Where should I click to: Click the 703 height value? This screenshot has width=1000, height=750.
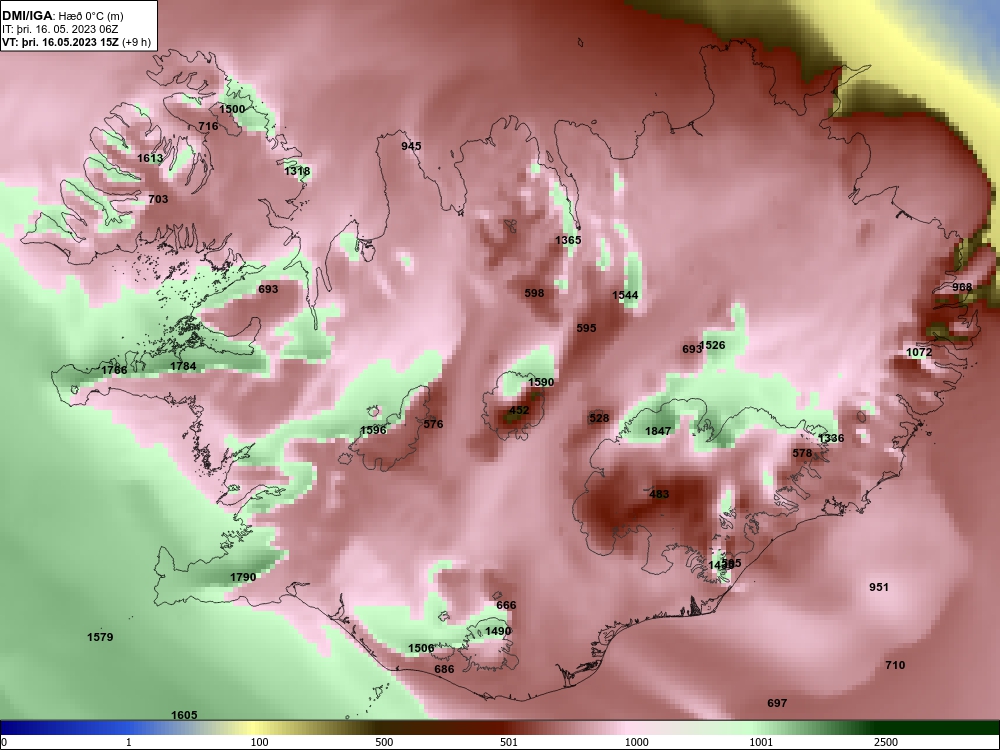tap(158, 199)
